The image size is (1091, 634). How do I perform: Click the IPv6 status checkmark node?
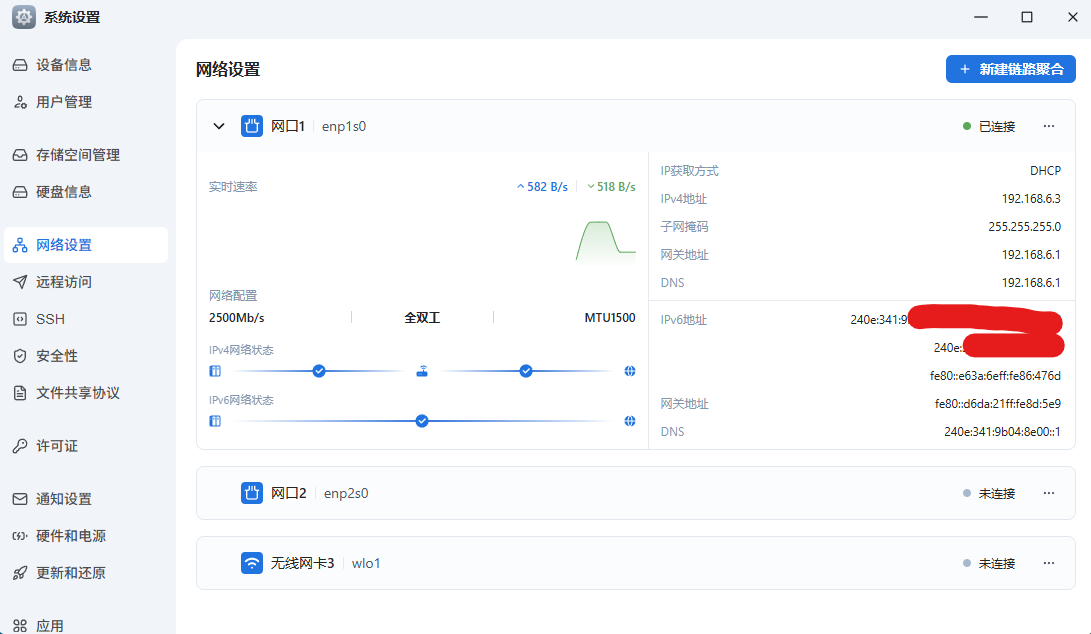tap(422, 421)
